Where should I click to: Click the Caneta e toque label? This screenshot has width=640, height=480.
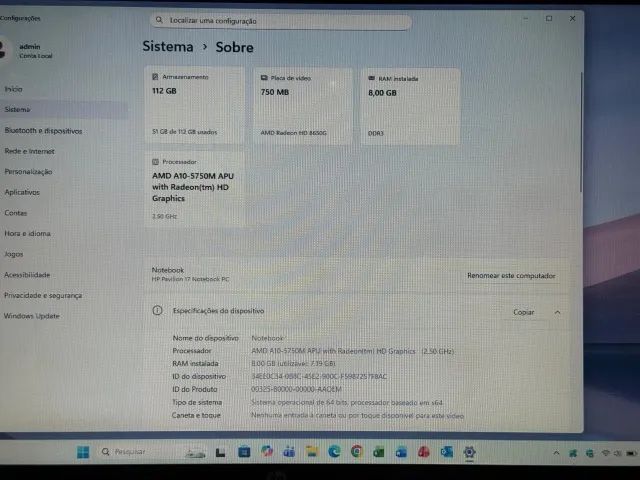(196, 415)
